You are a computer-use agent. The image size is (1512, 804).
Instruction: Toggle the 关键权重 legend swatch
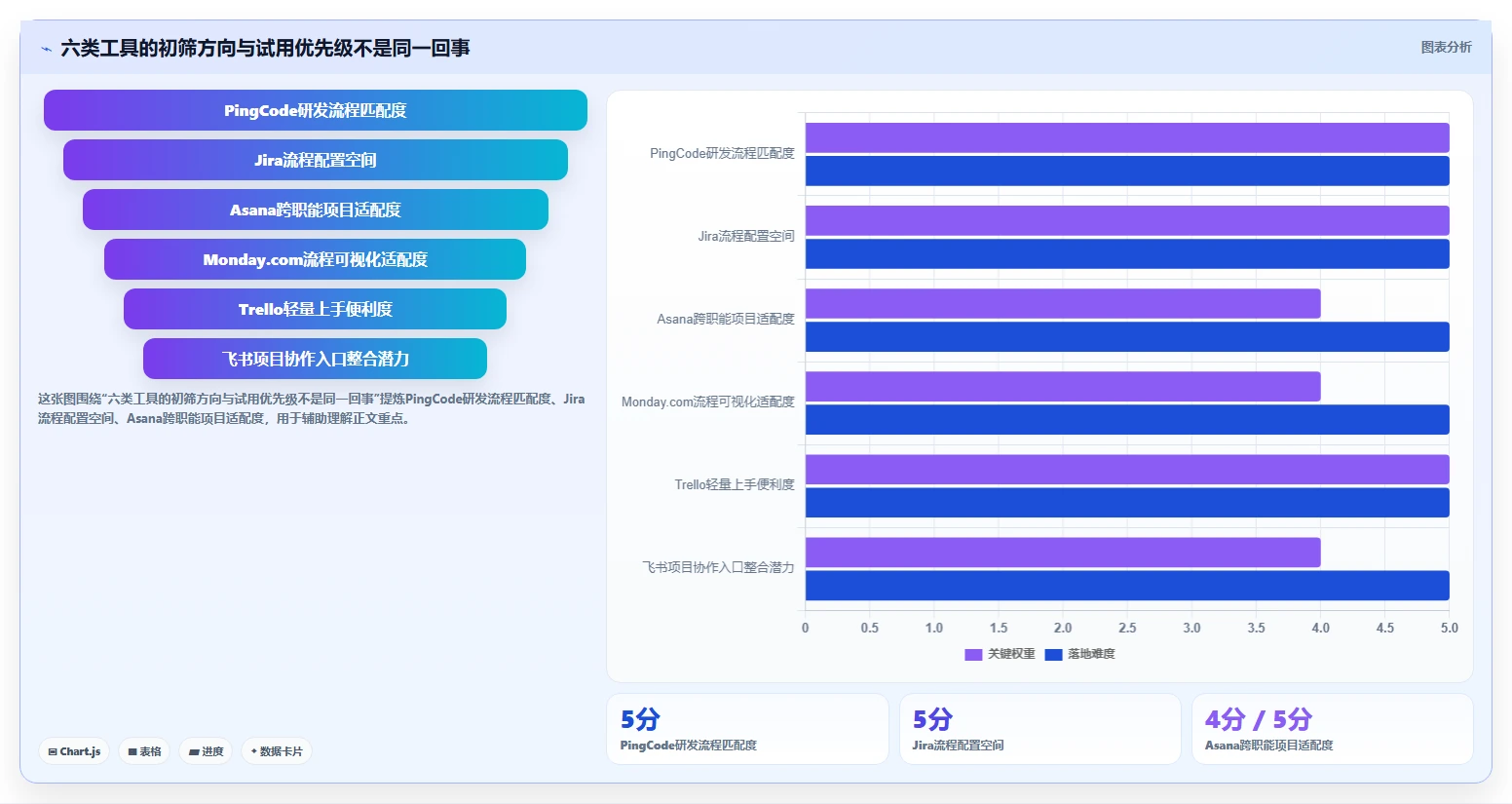[x=973, y=654]
